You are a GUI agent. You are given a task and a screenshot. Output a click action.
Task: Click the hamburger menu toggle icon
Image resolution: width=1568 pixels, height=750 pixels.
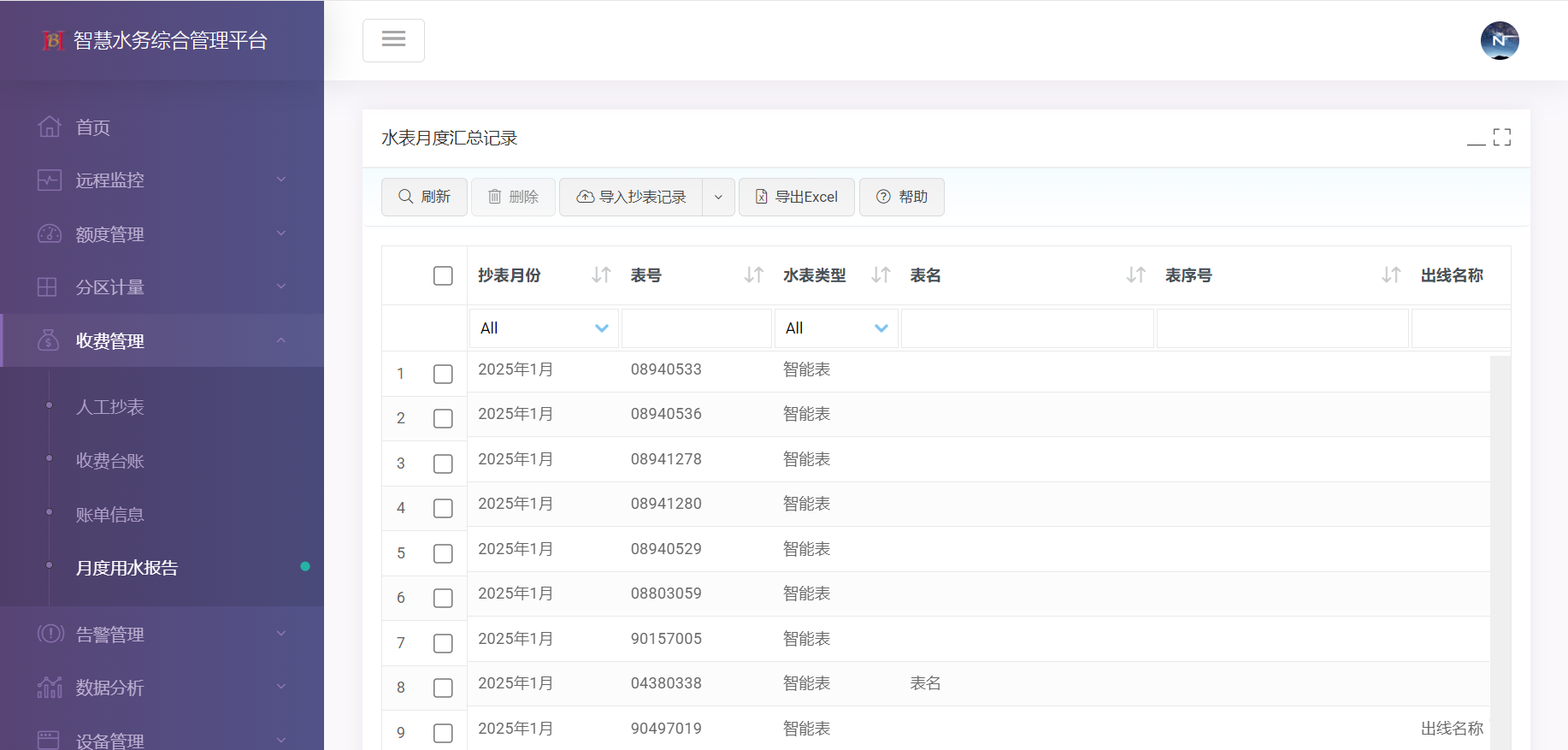[x=393, y=40]
